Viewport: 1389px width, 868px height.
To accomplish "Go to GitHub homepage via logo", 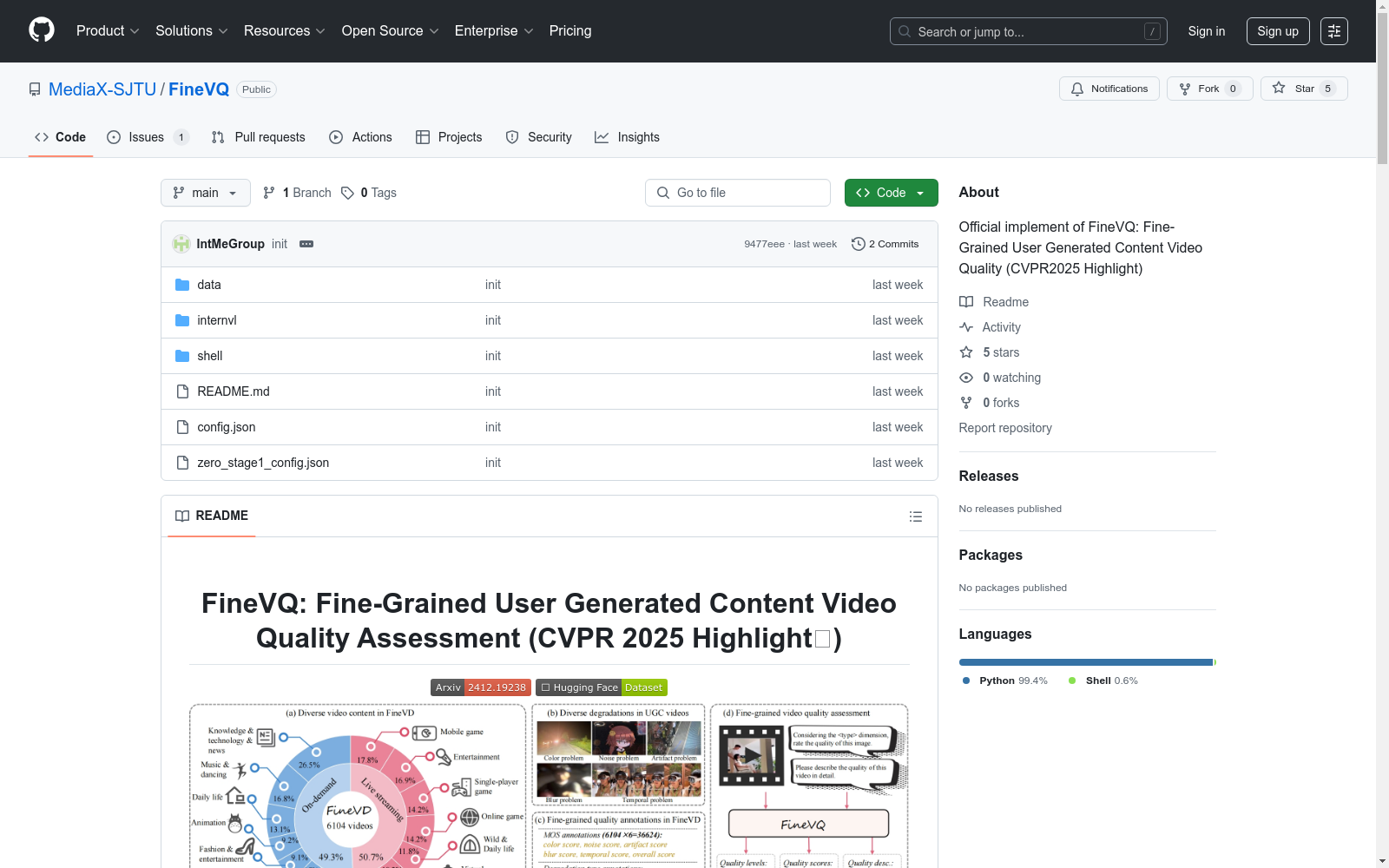I will [x=42, y=30].
